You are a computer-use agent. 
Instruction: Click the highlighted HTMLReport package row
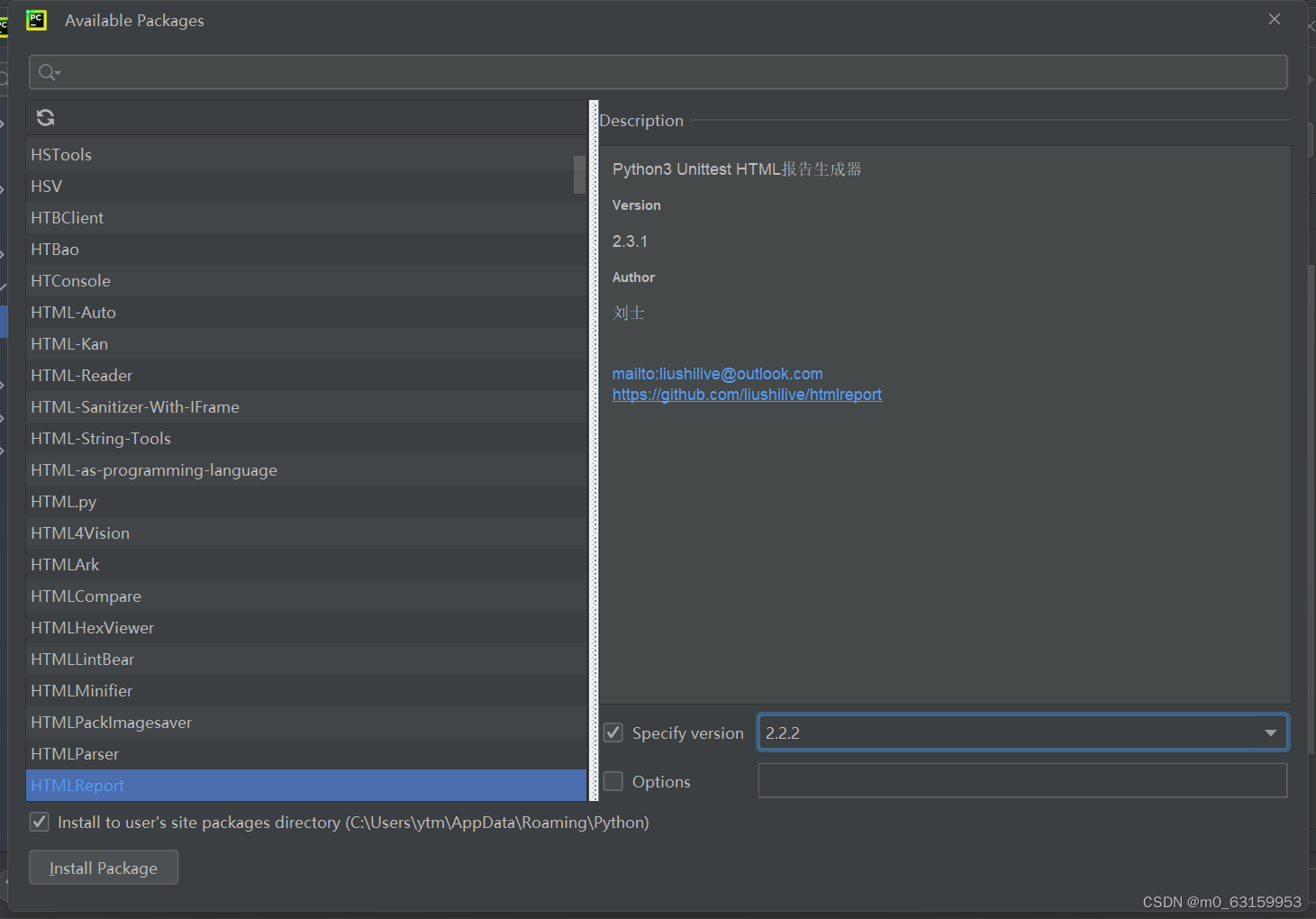pos(306,786)
